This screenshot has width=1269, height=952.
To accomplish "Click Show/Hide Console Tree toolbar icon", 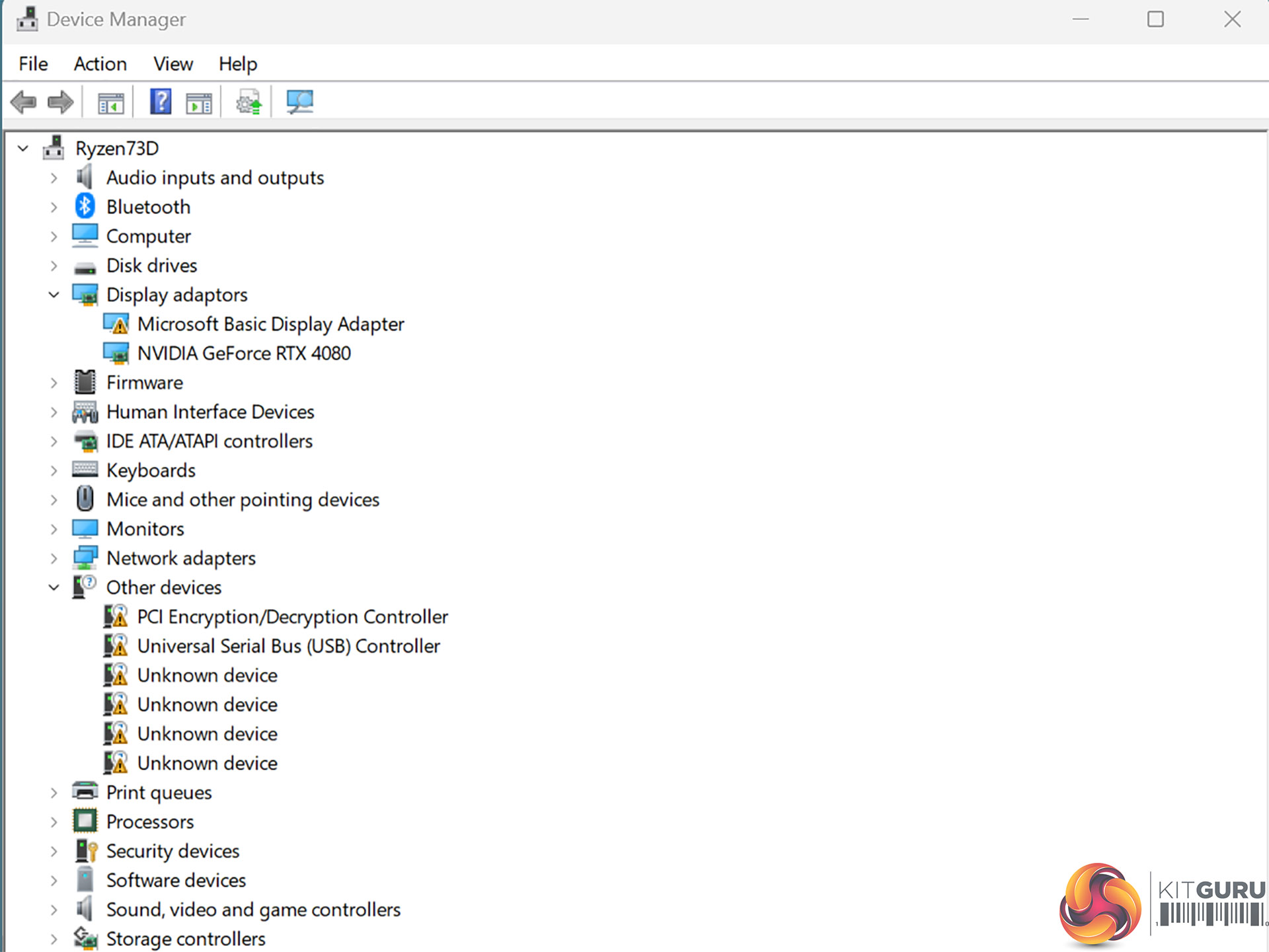I will click(110, 103).
